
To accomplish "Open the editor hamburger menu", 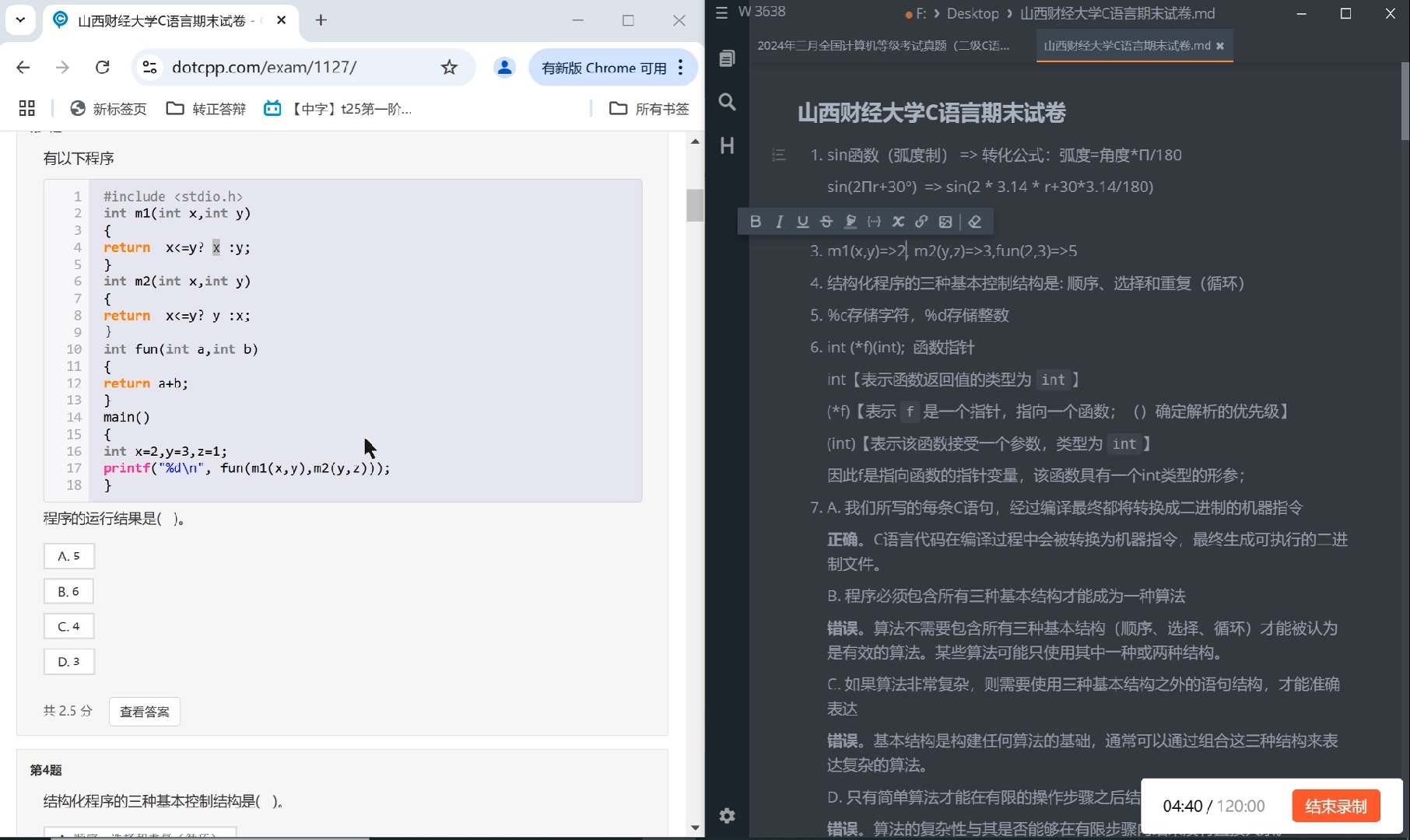I will [x=721, y=12].
